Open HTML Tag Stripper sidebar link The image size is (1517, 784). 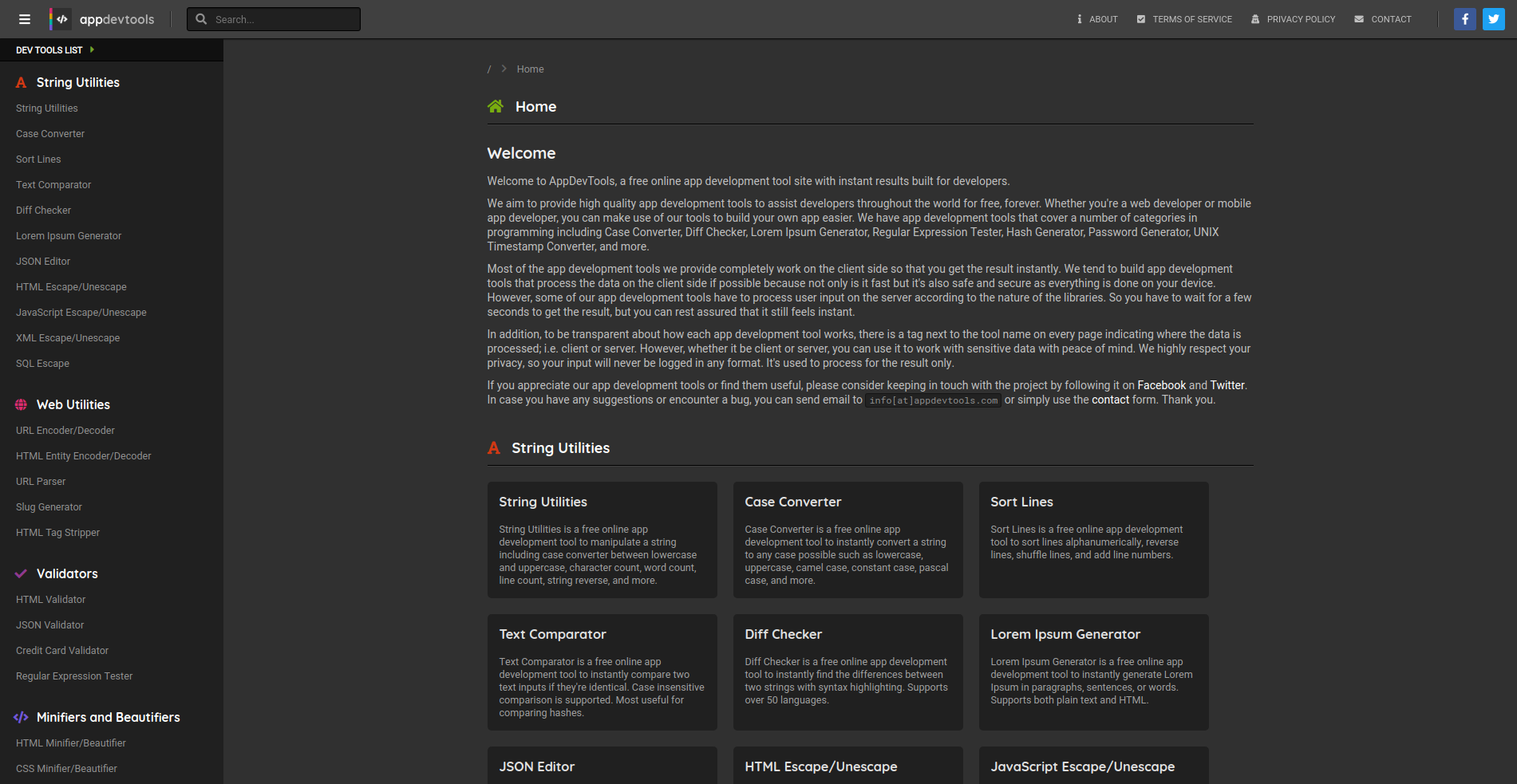[58, 533]
